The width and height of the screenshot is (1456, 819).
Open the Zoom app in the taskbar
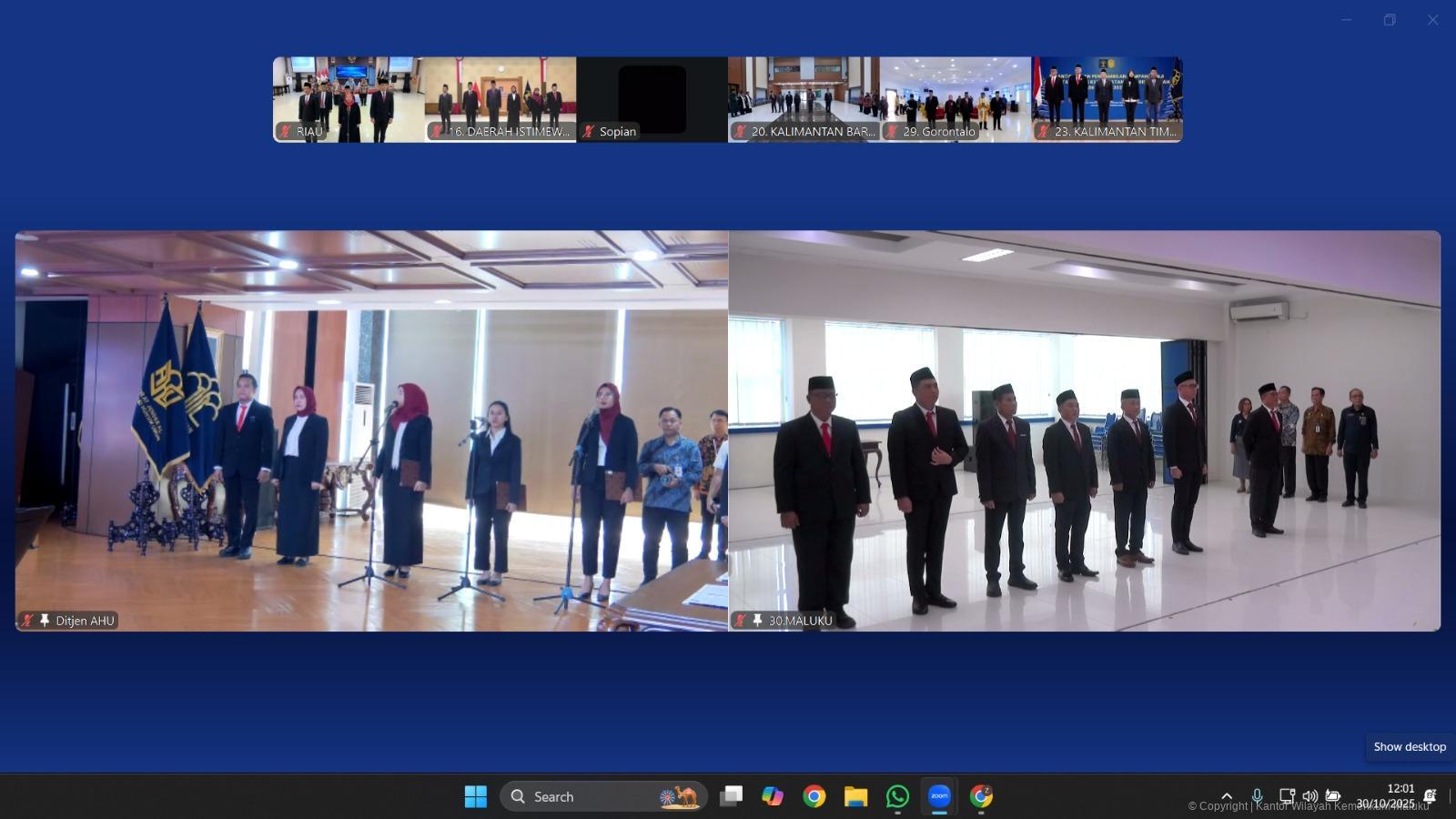coord(939,796)
